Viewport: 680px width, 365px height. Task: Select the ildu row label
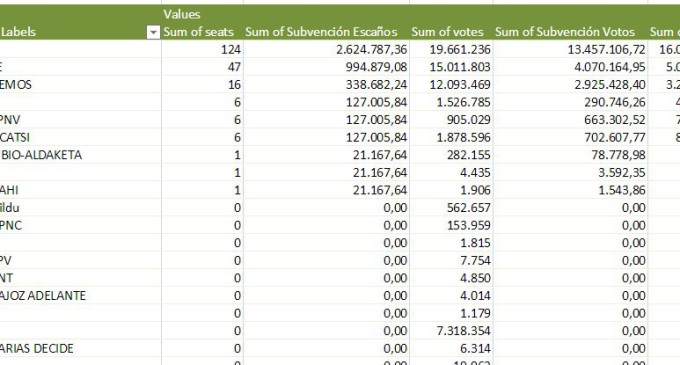click(10, 208)
